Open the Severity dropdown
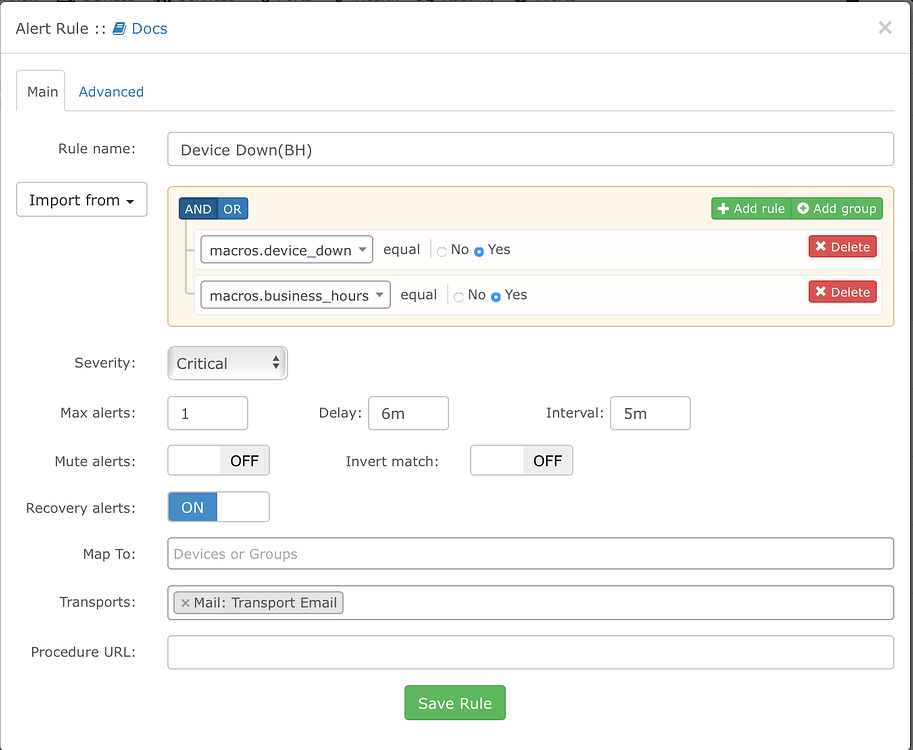This screenshot has width=913, height=750. coord(227,363)
